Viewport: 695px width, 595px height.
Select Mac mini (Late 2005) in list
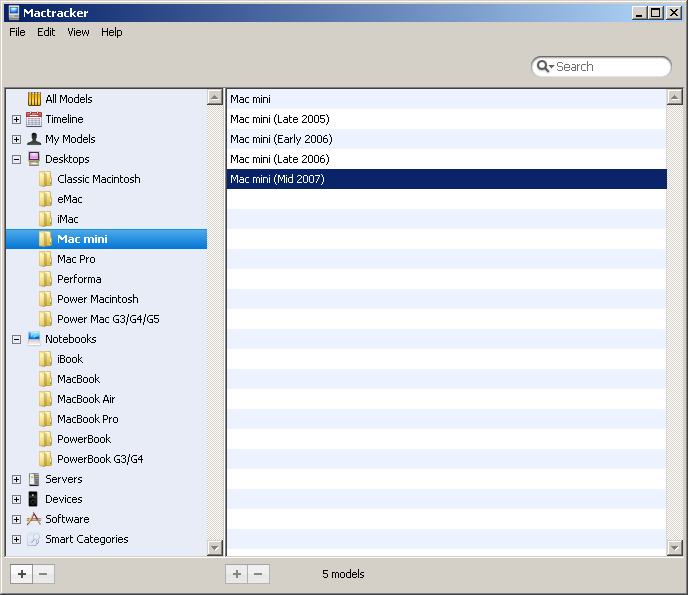coord(446,119)
